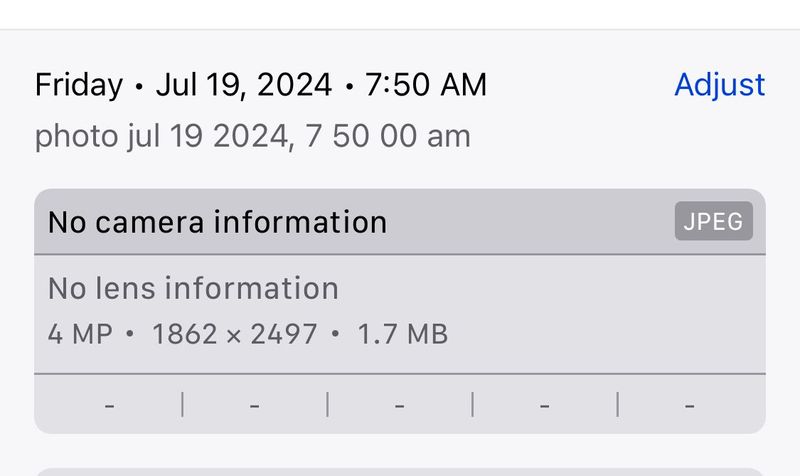The width and height of the screenshot is (800, 476).
Task: Click the middle dash in the EXIF row
Action: pyautogui.click(x=400, y=405)
